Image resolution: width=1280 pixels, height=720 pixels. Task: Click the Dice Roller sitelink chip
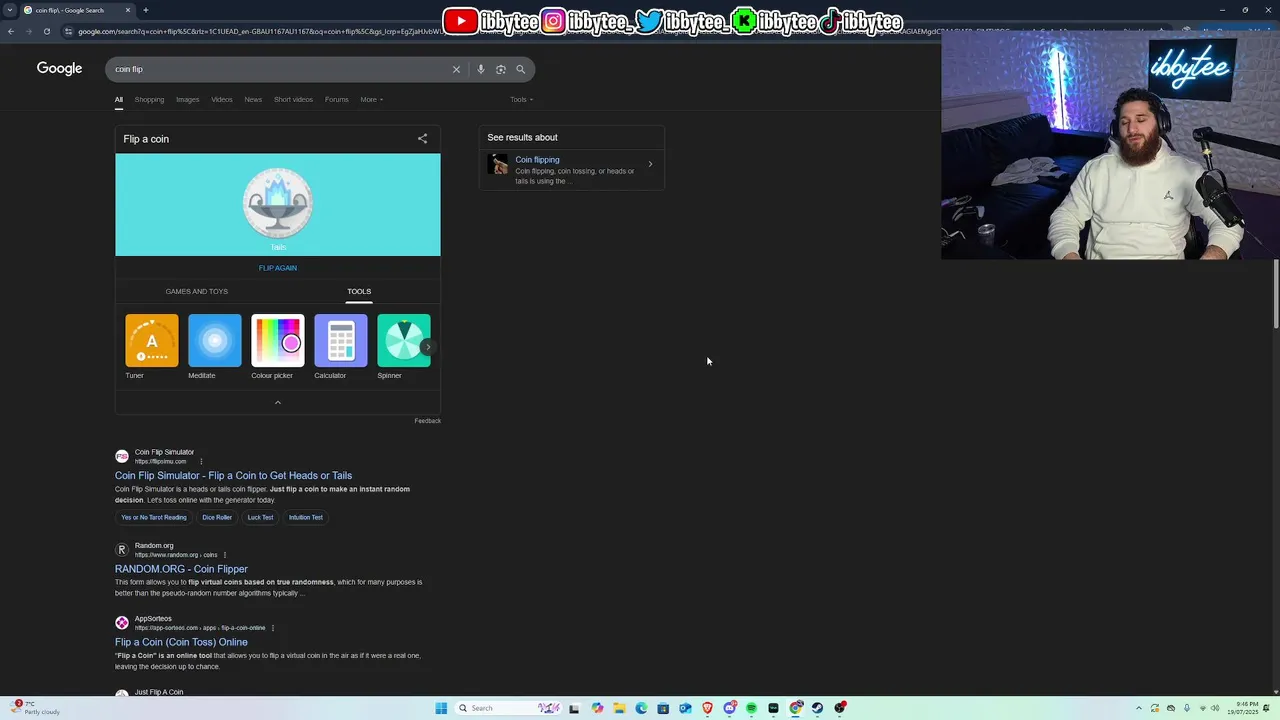tap(217, 517)
